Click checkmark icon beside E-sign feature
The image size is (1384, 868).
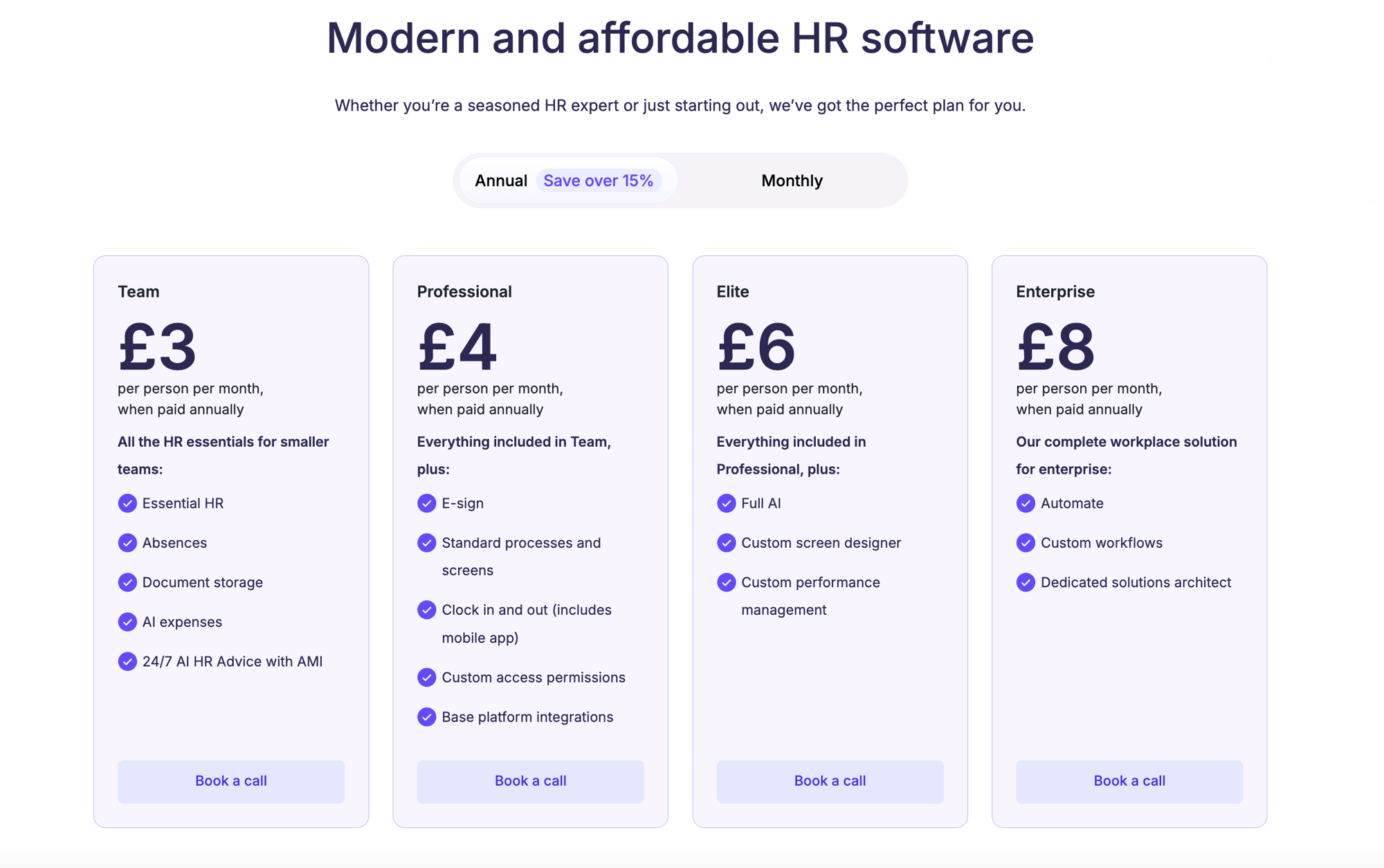[x=427, y=503]
